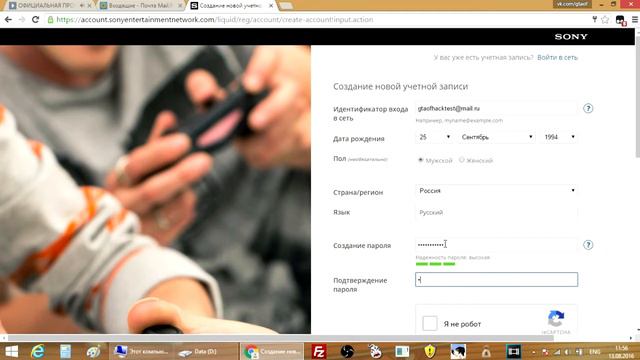Click the Создание пароля password field
The height and width of the screenshot is (360, 640).
coord(496,244)
